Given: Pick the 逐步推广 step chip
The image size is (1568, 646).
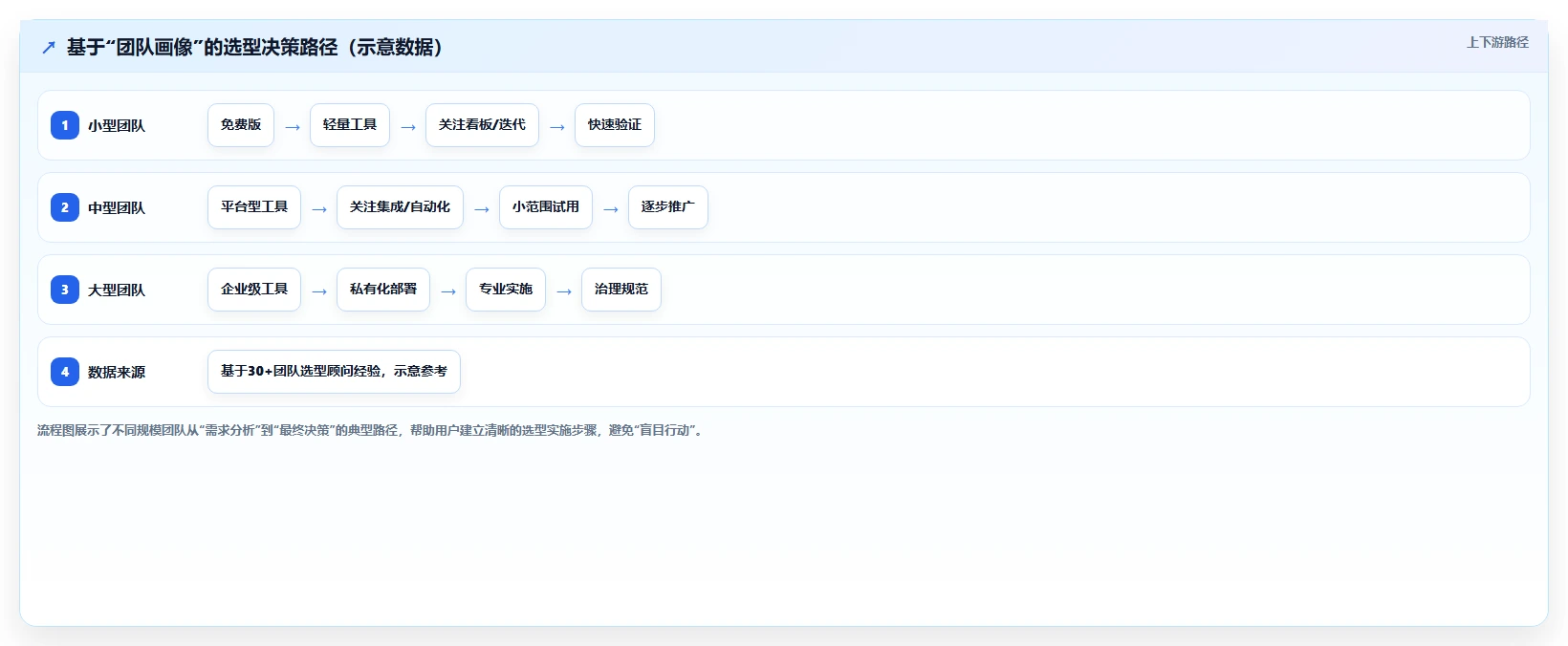Looking at the screenshot, I should (x=668, y=207).
